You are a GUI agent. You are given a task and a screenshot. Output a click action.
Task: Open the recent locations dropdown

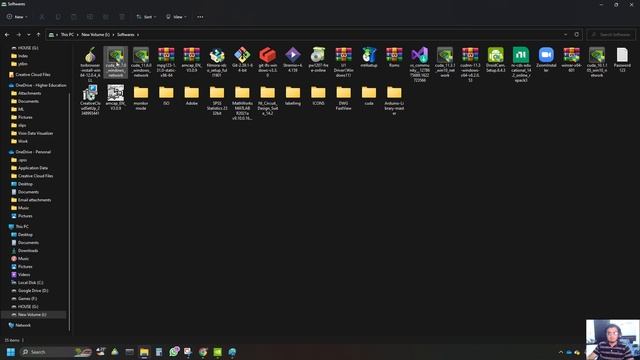(x=29, y=35)
